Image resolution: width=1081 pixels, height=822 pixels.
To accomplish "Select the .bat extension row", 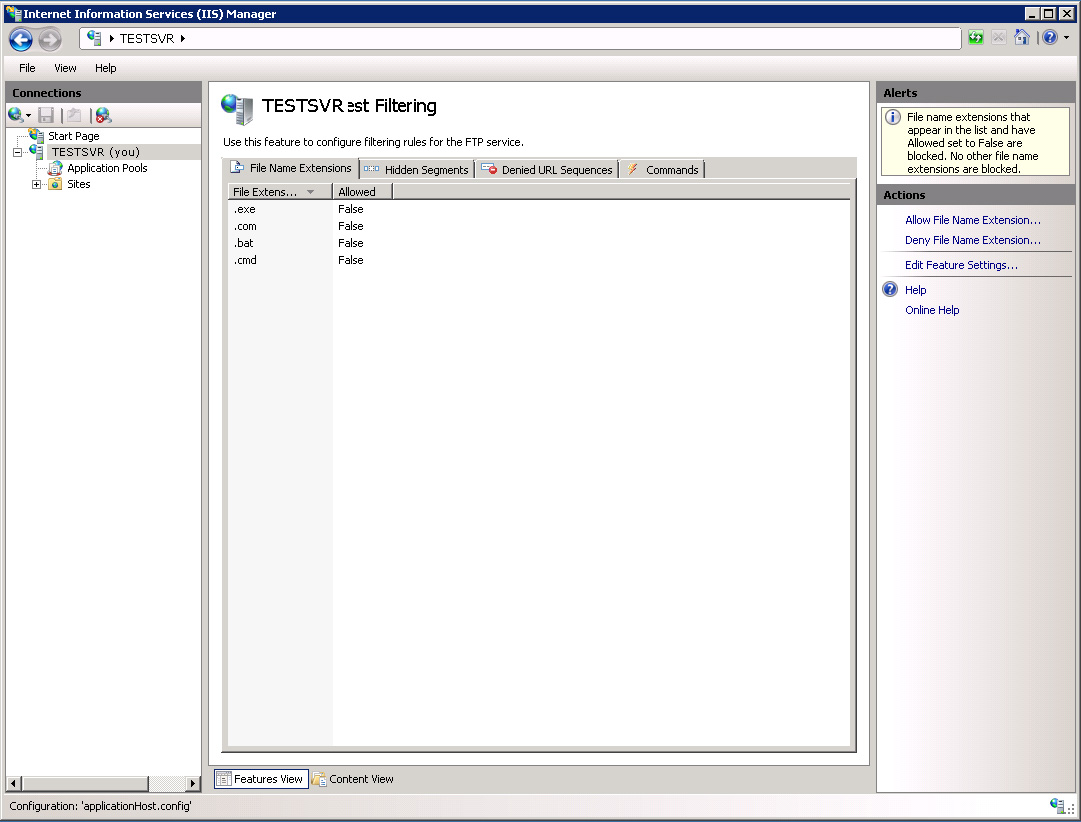I will click(x=538, y=243).
